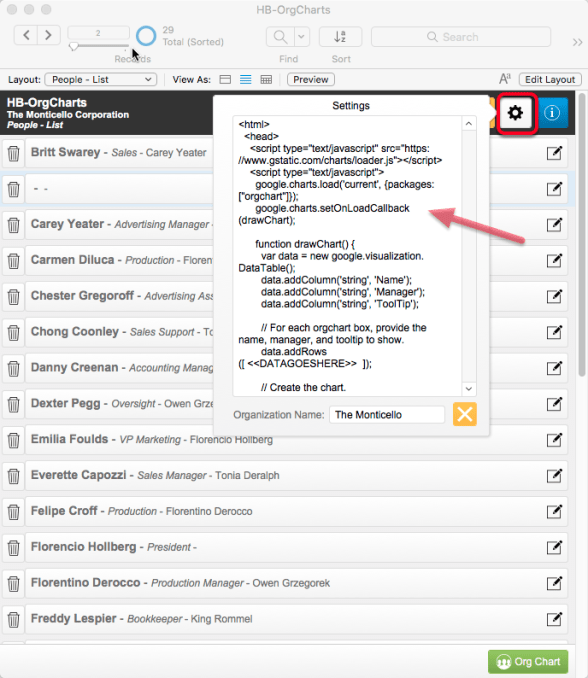Switch to Table view
The width and height of the screenshot is (588, 678).
coord(266,80)
